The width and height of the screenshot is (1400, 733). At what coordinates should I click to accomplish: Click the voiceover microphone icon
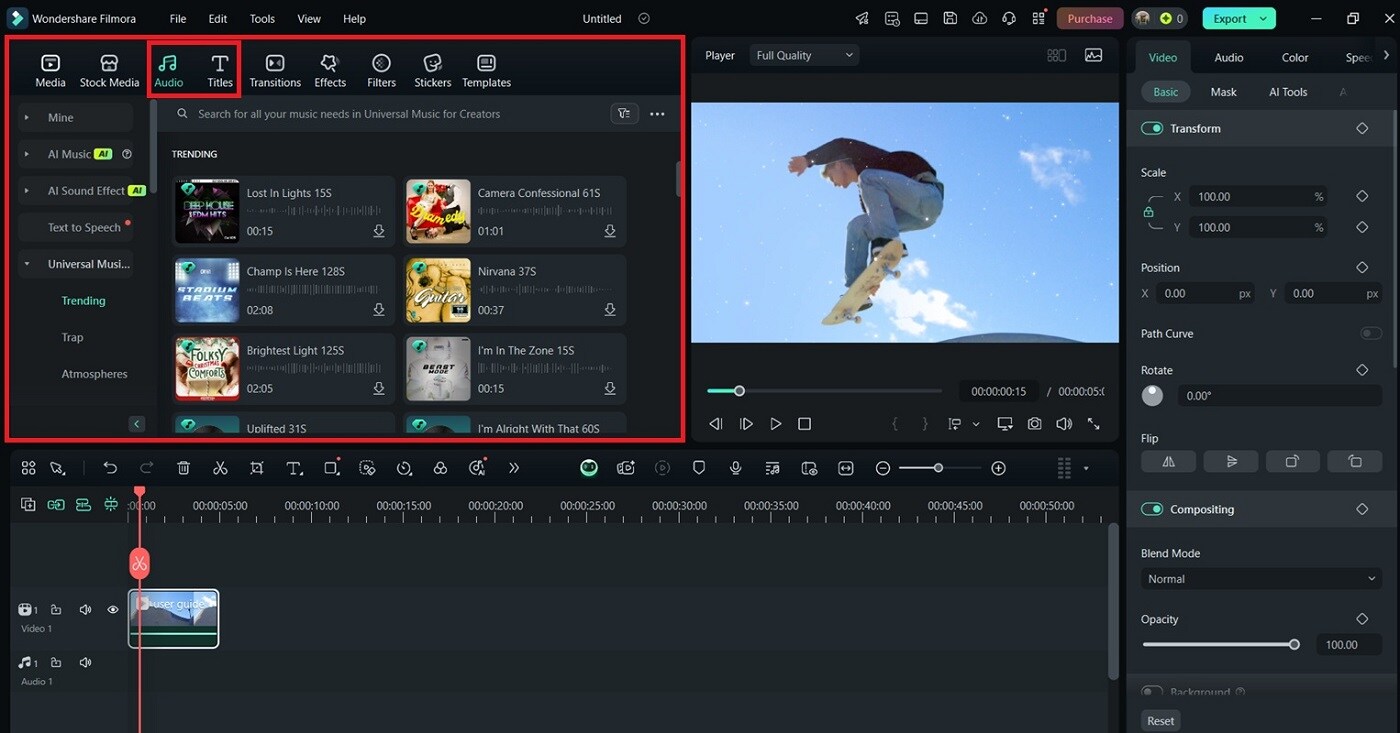pyautogui.click(x=735, y=468)
